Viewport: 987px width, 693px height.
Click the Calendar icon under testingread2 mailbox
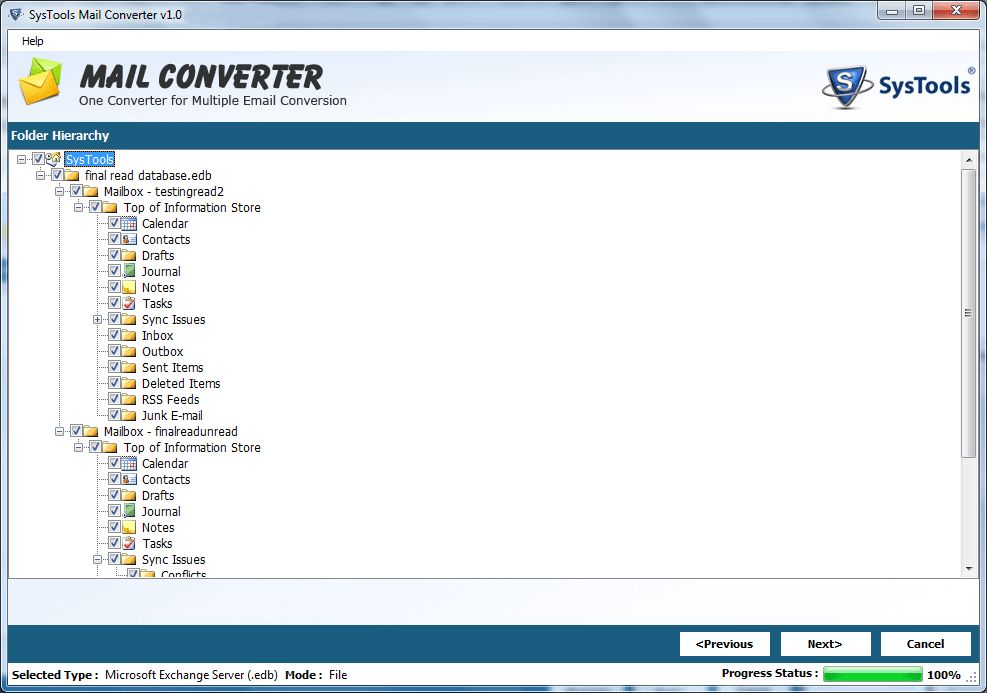click(x=129, y=223)
